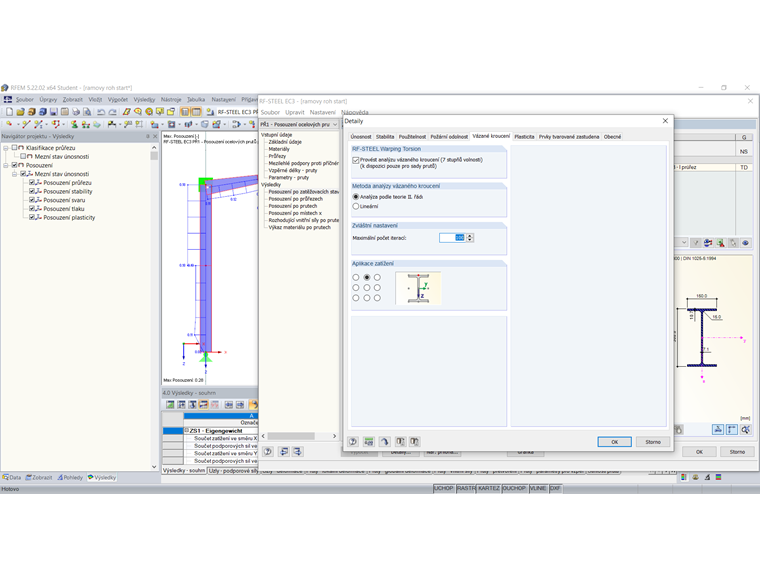Toggle the warping torsion analysis checkbox
The image size is (760, 576).
tap(356, 160)
